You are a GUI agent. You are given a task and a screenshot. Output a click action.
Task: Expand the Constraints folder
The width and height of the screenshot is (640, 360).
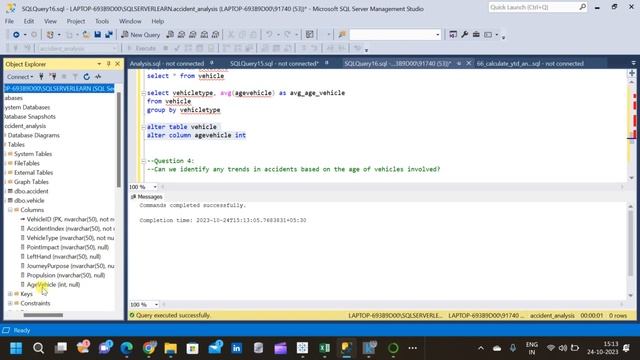click(x=10, y=303)
